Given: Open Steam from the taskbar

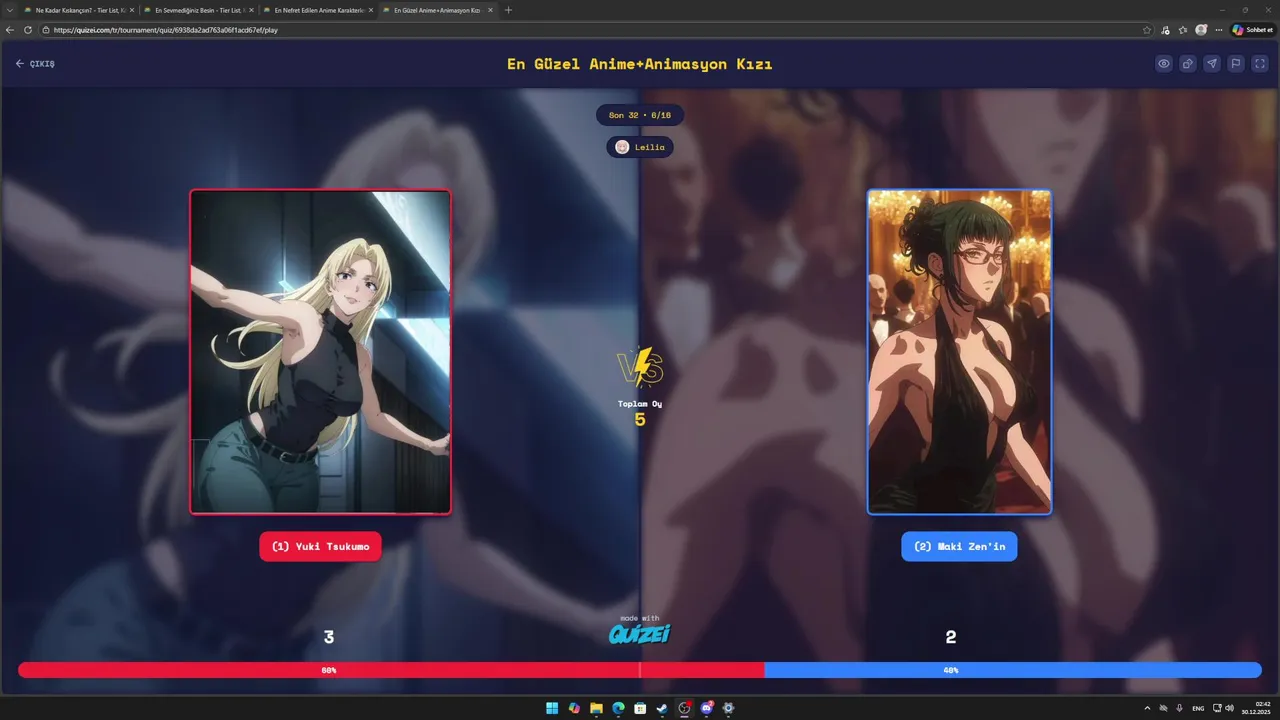Looking at the screenshot, I should 662,708.
